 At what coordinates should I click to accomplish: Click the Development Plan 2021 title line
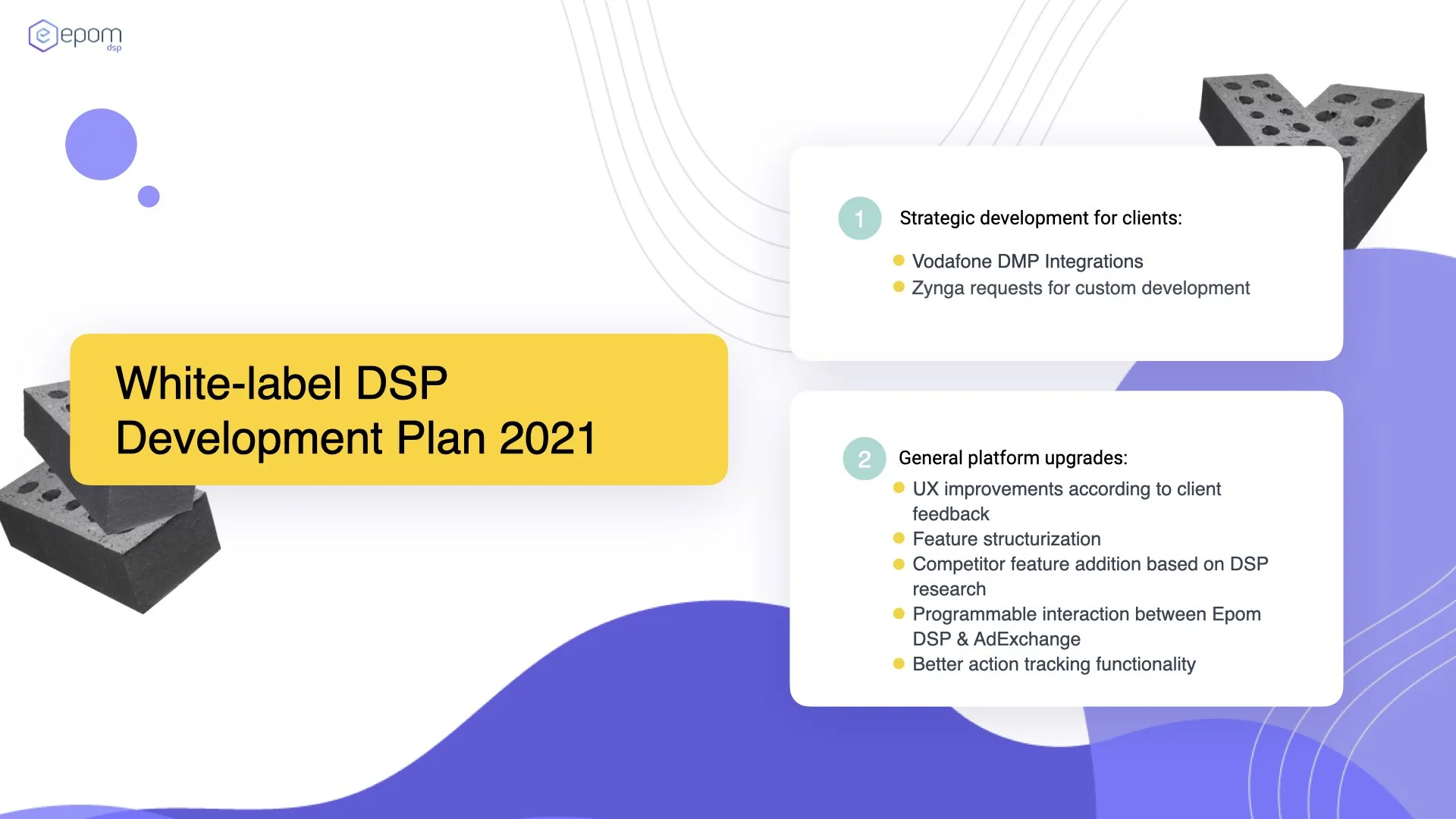(x=355, y=438)
